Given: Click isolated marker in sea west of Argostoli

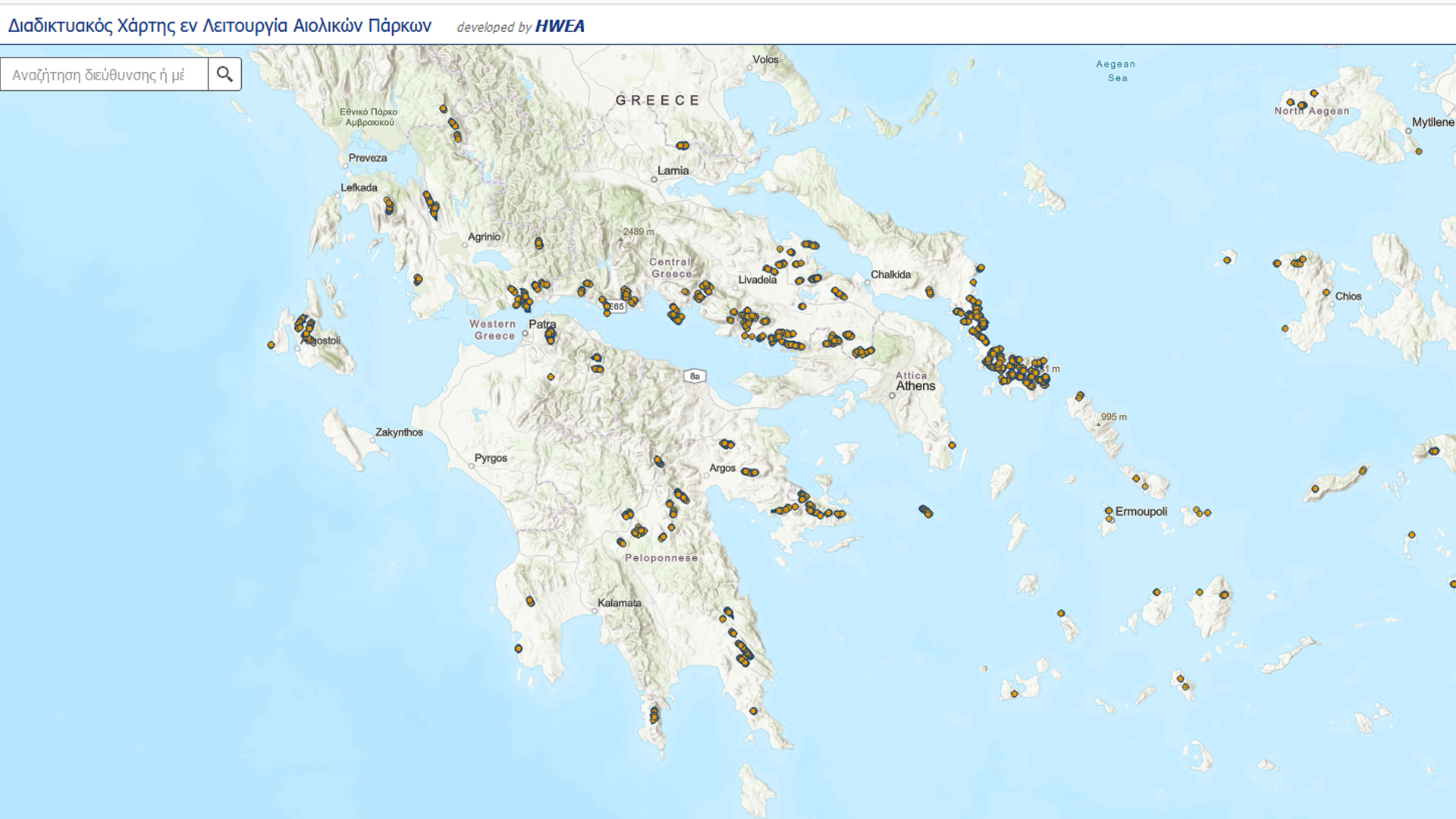Looking at the screenshot, I should pyautogui.click(x=271, y=345).
